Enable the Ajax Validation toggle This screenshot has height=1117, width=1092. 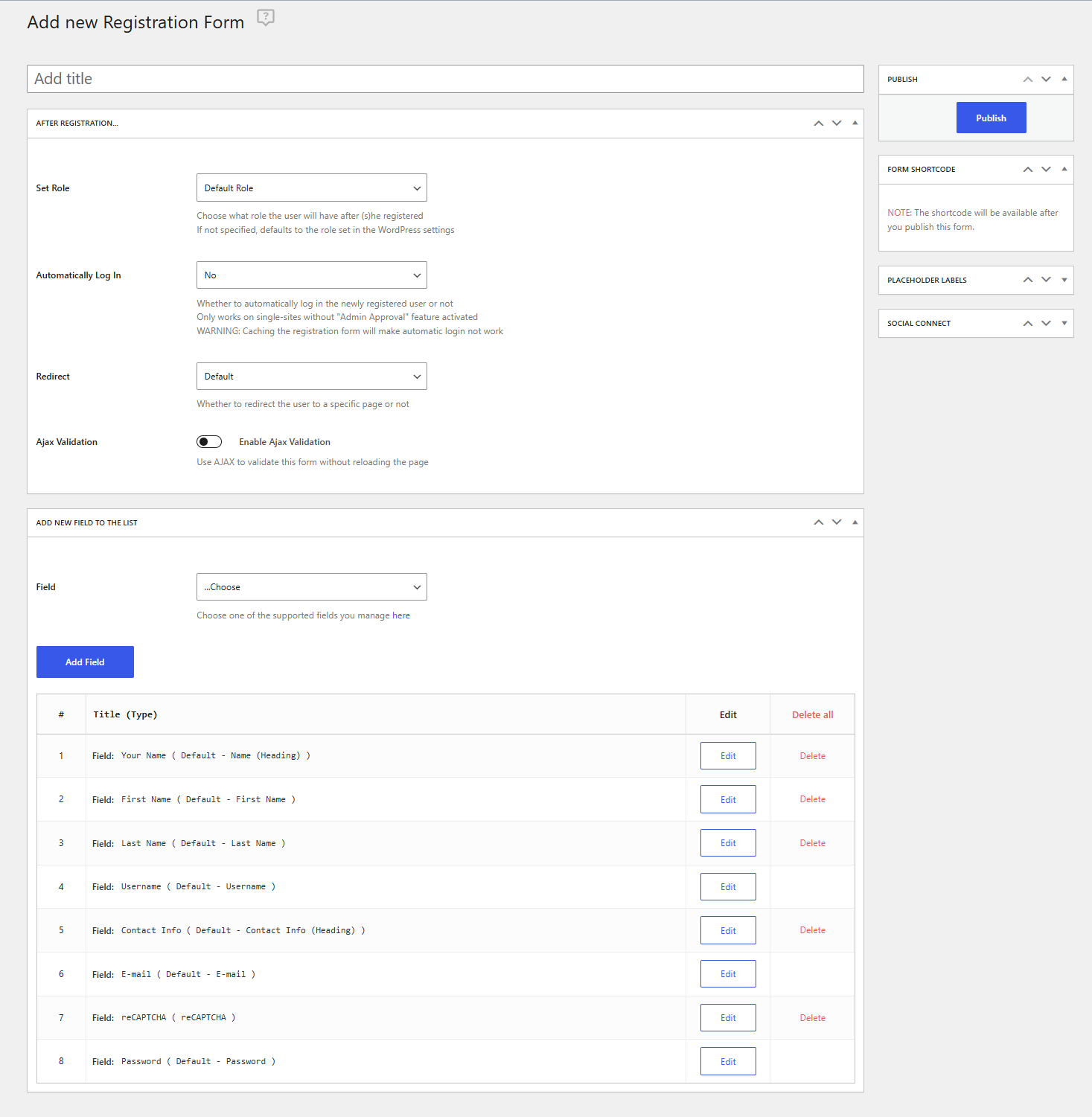tap(209, 442)
